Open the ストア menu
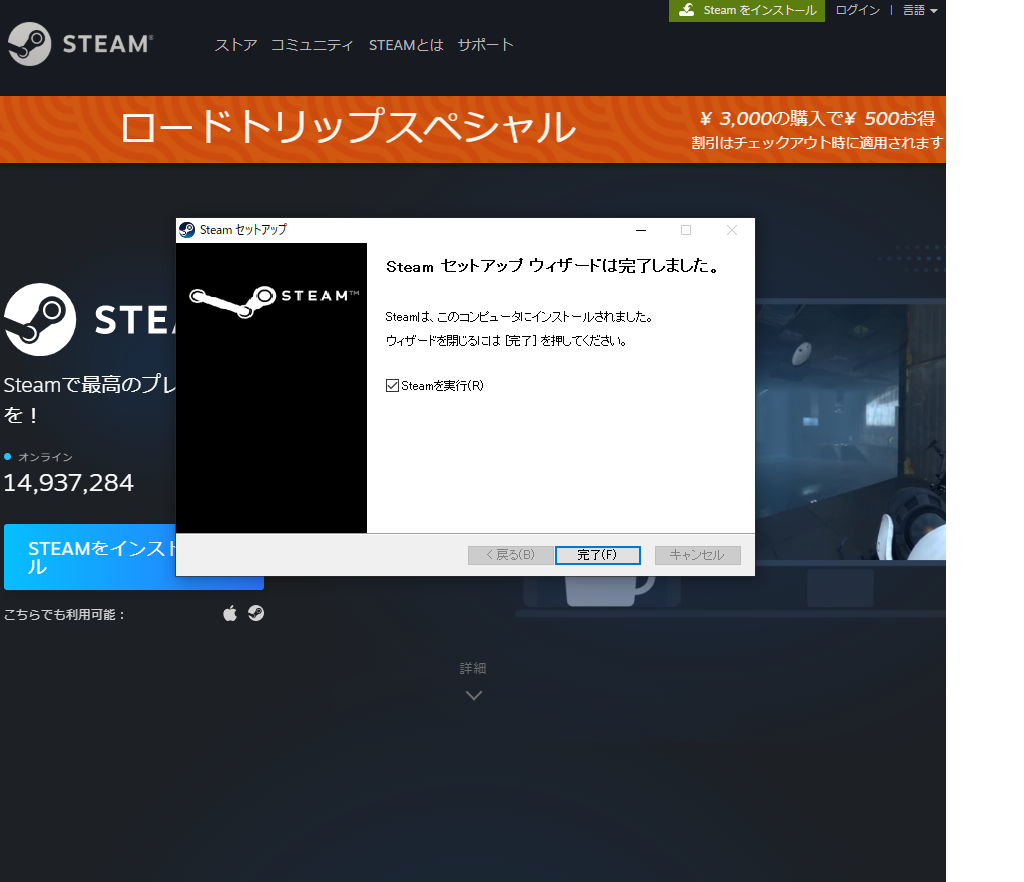Viewport: 1024px width, 882px height. point(236,44)
